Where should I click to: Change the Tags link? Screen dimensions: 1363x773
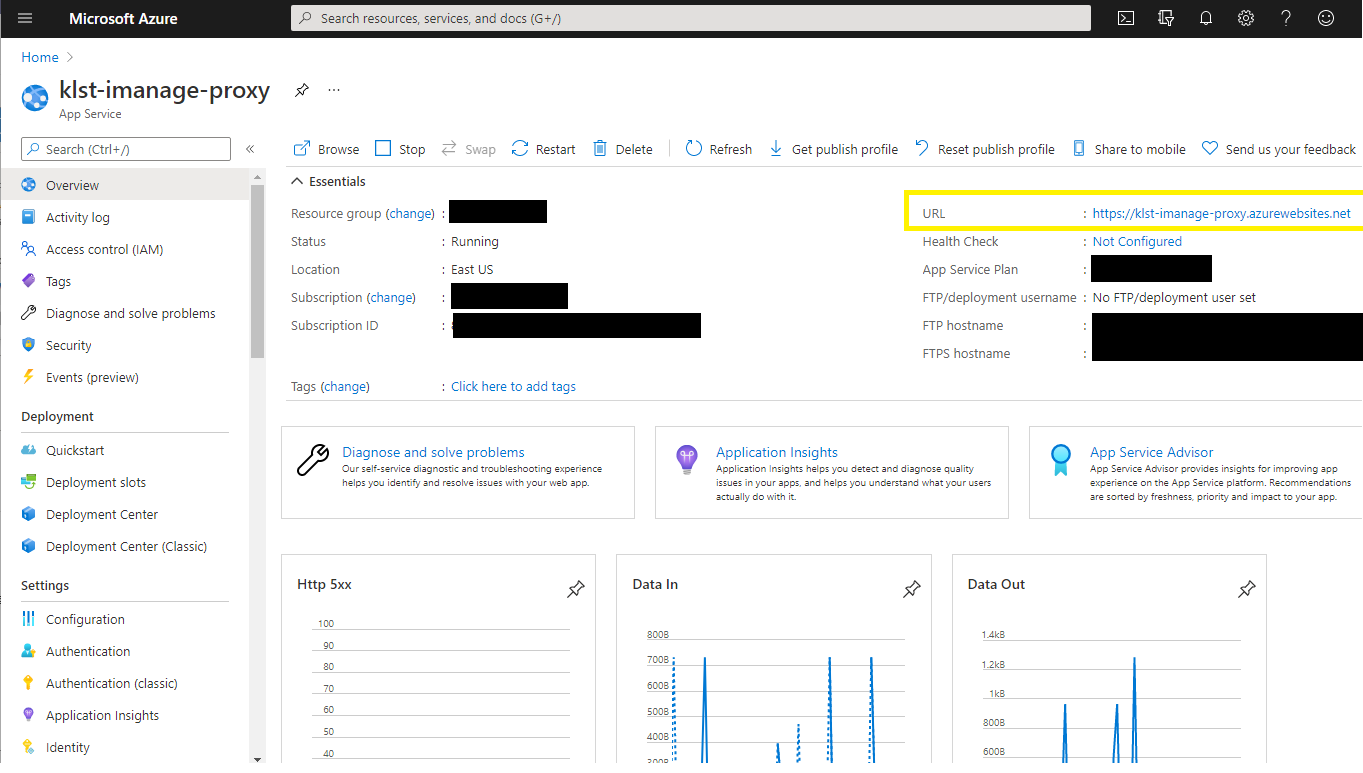345,386
